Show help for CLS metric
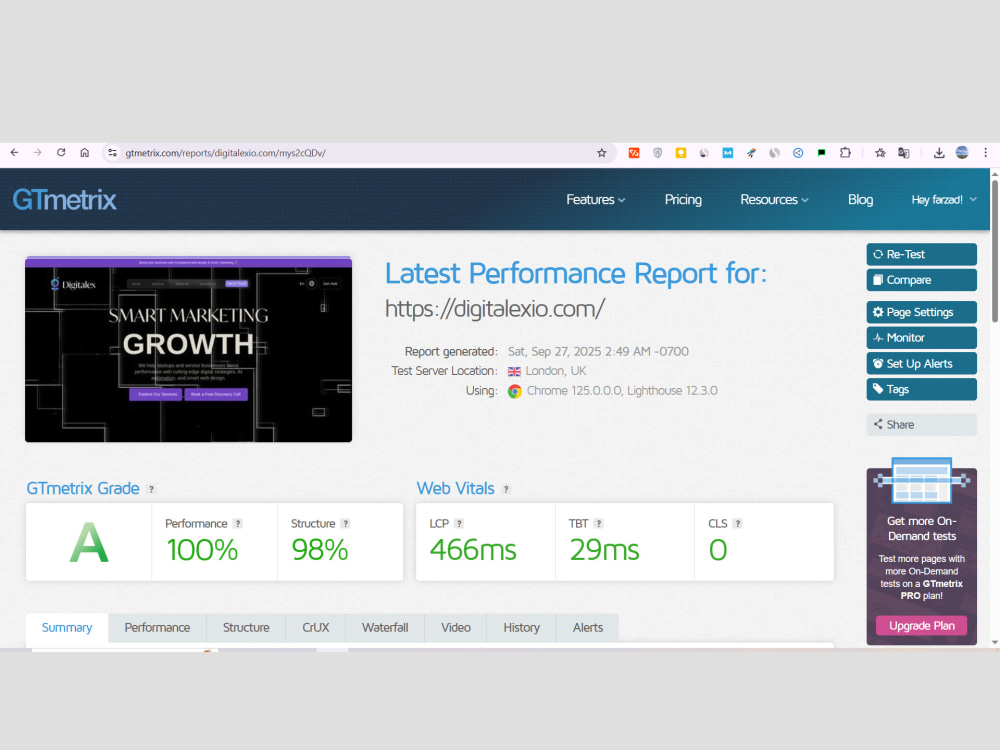 pyautogui.click(x=738, y=524)
